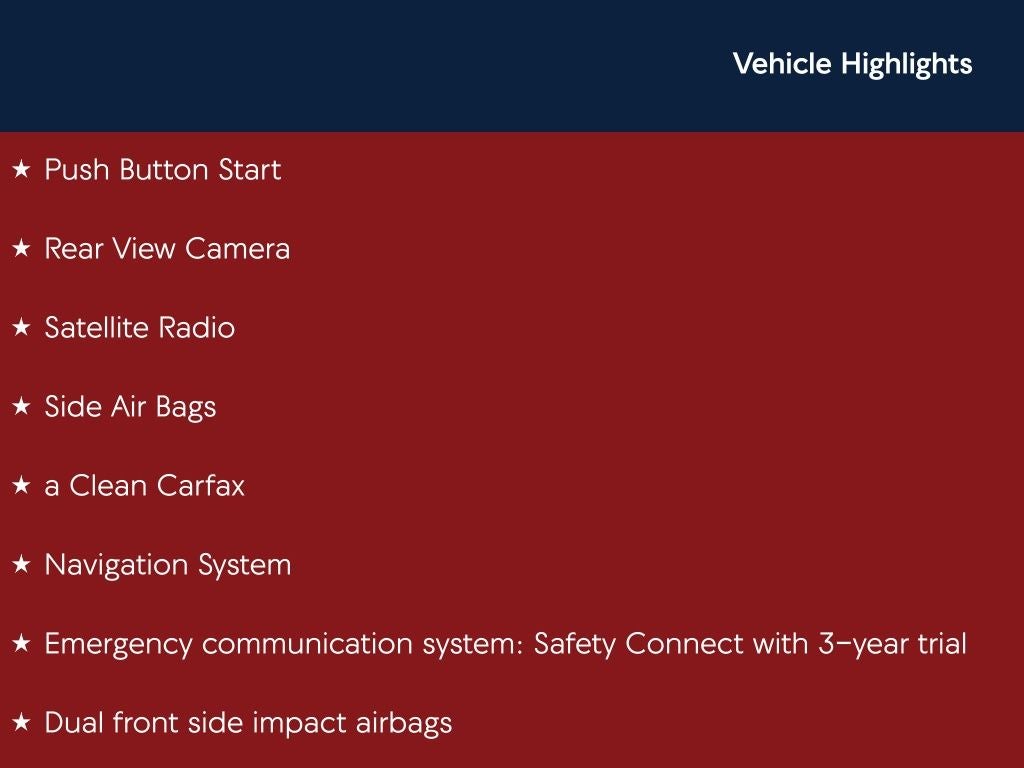This screenshot has height=768, width=1024.
Task: Tap the star beside a Clean Carfax
Action: point(21,487)
